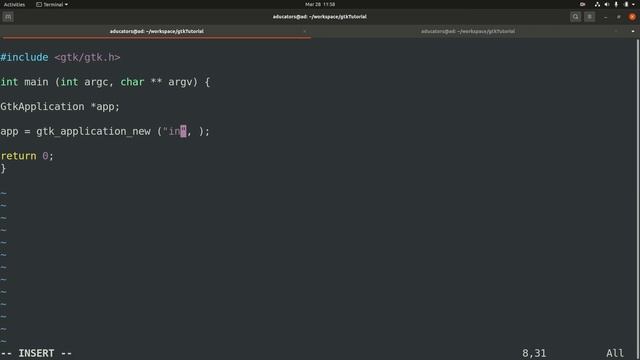This screenshot has width=640, height=360.
Task: Click the window title 'educators@ed: ~/workspace/gtkTutorial'
Action: click(x=320, y=17)
